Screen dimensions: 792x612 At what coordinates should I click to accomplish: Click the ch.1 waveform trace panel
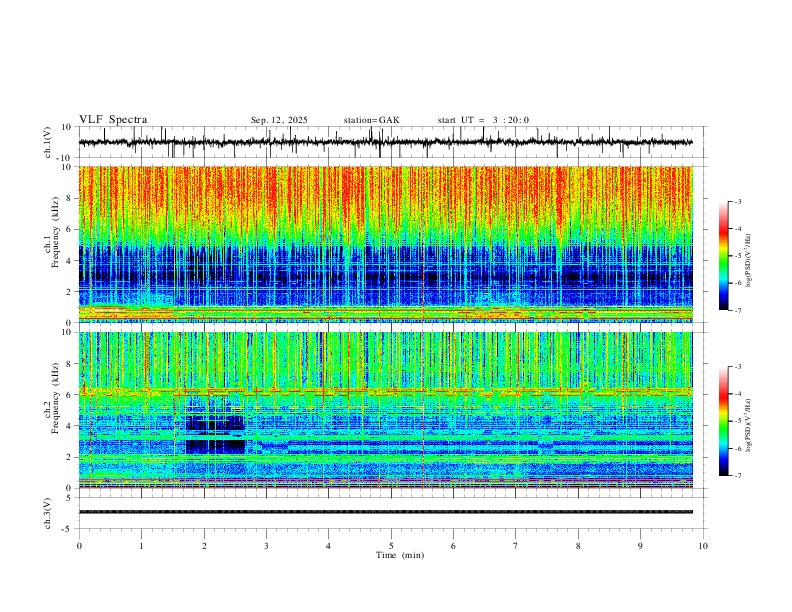391,142
